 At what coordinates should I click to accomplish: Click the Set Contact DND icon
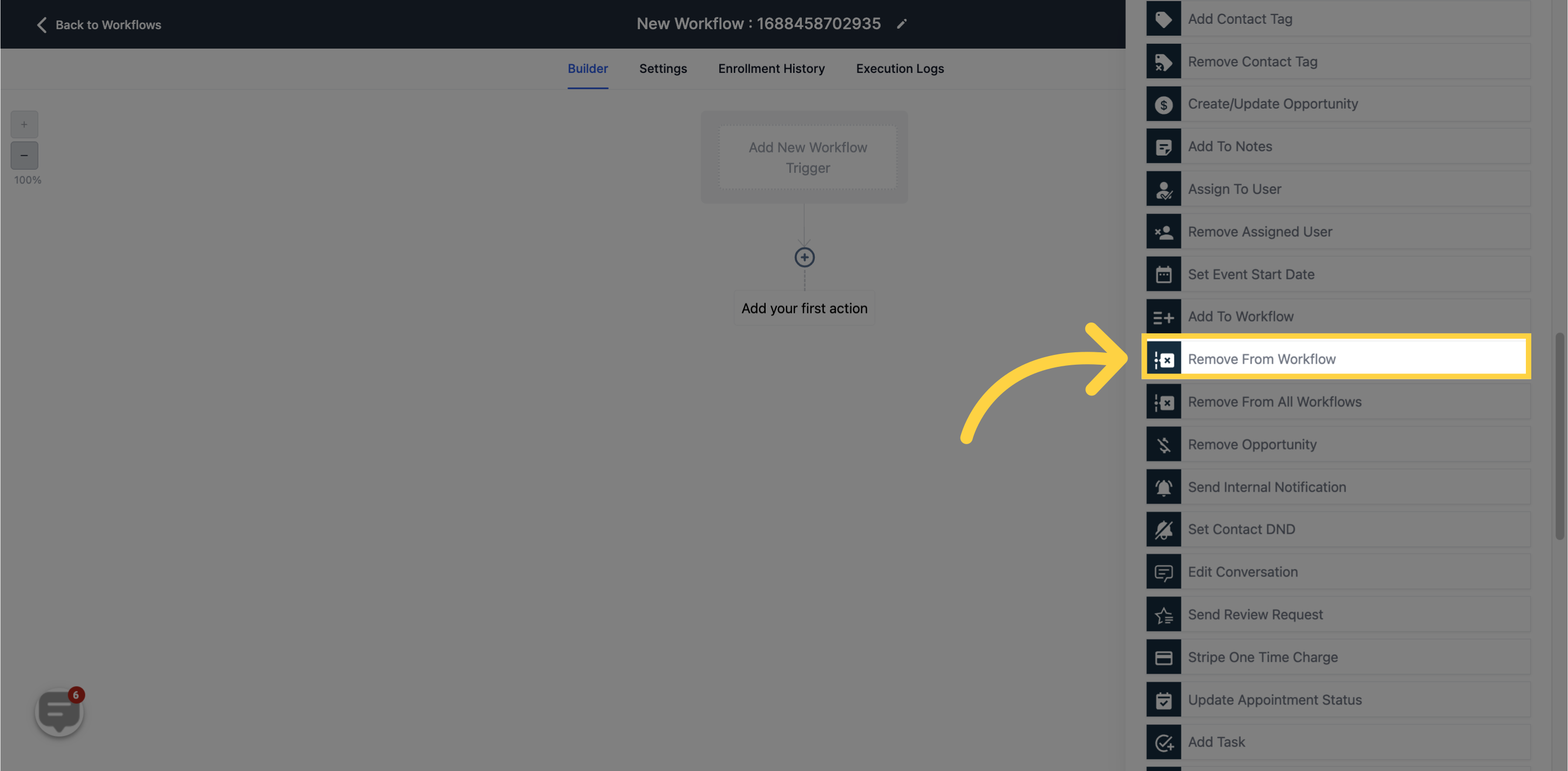click(x=1163, y=529)
